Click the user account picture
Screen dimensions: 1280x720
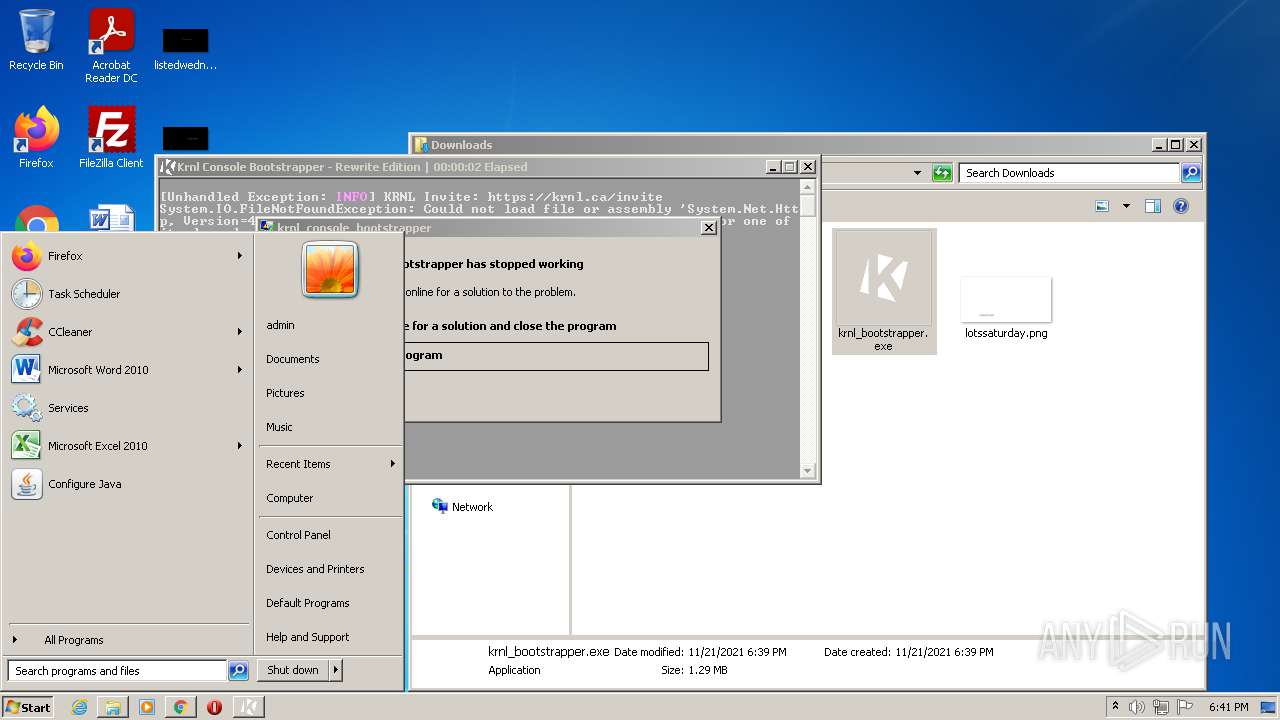[x=330, y=269]
